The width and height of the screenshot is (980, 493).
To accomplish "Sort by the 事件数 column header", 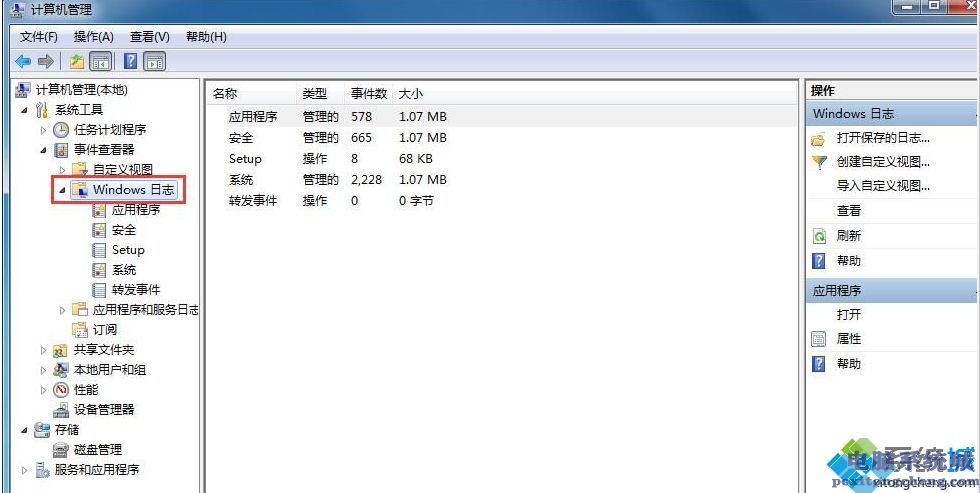I will (x=369, y=94).
